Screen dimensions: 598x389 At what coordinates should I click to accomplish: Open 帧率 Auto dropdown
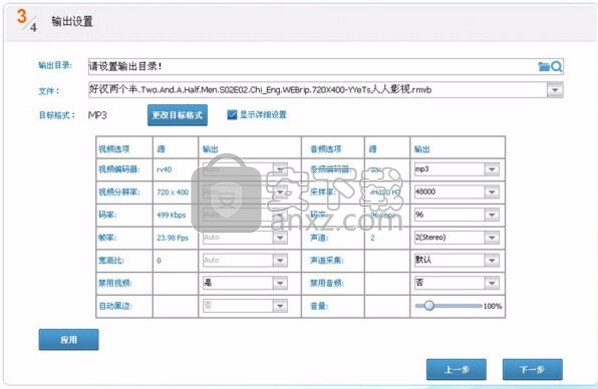(x=280, y=238)
